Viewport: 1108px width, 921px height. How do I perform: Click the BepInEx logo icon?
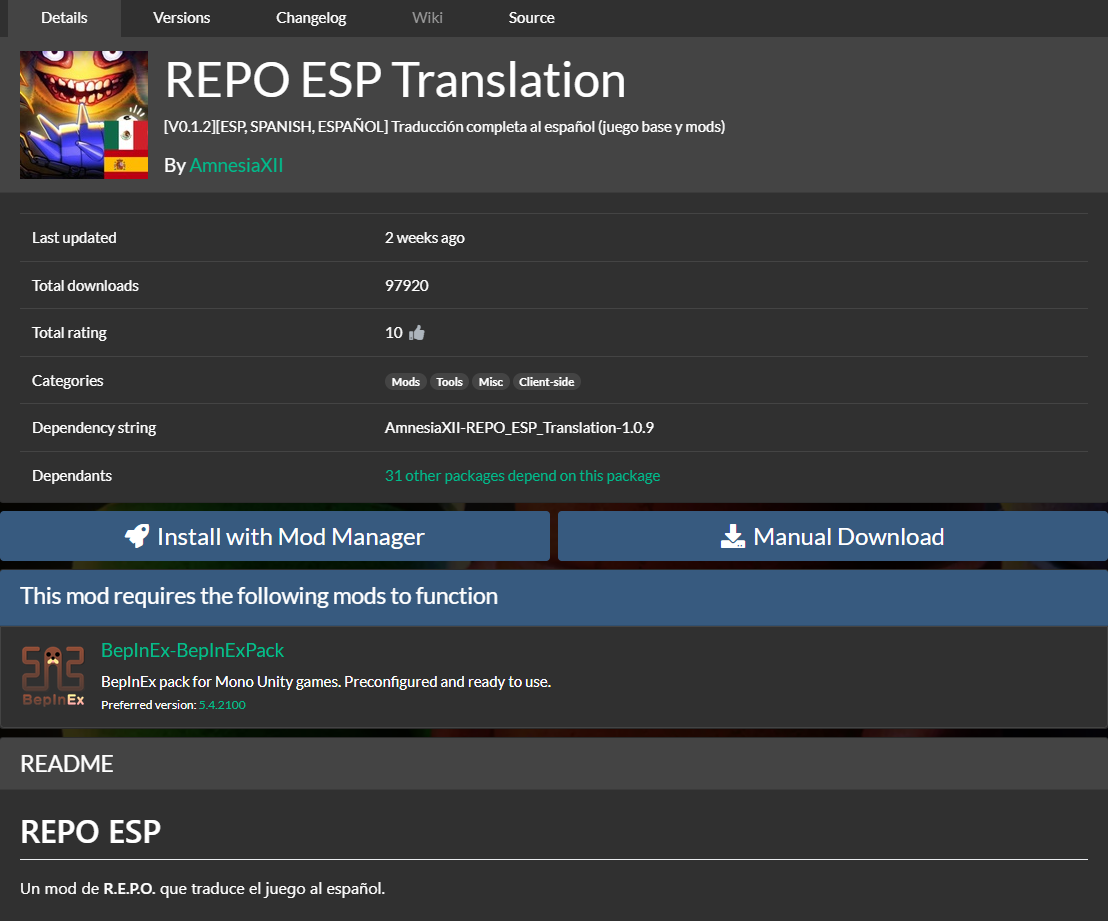click(53, 676)
